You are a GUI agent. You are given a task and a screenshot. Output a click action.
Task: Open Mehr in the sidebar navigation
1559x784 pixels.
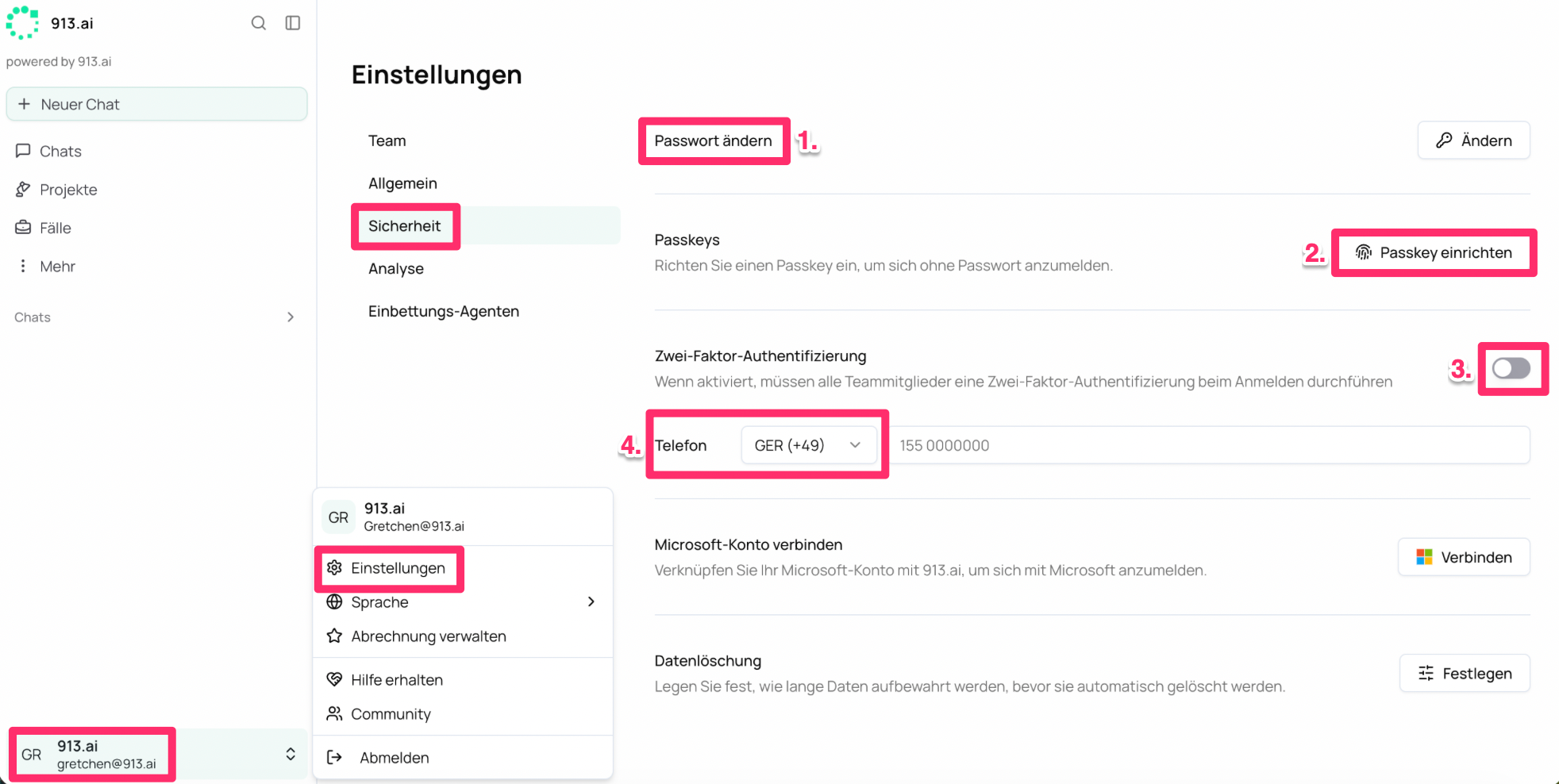(157, 266)
